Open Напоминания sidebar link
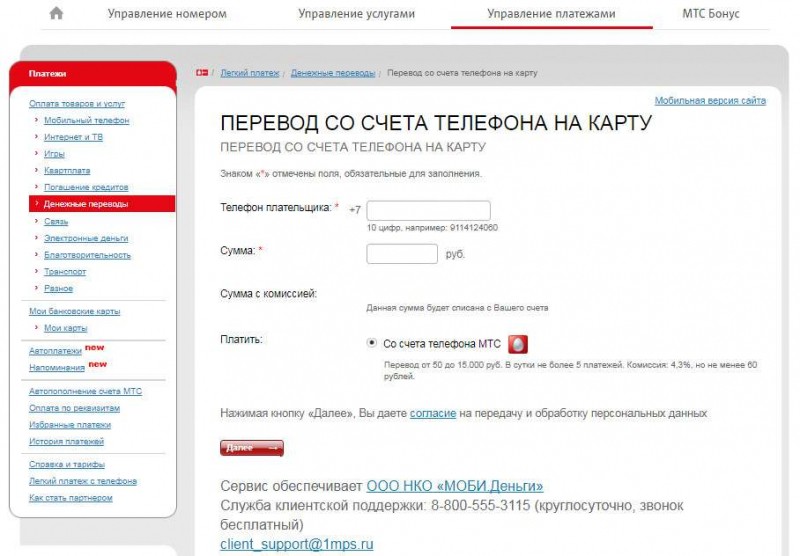Screen dimensions: 800x556 [x=57, y=367]
